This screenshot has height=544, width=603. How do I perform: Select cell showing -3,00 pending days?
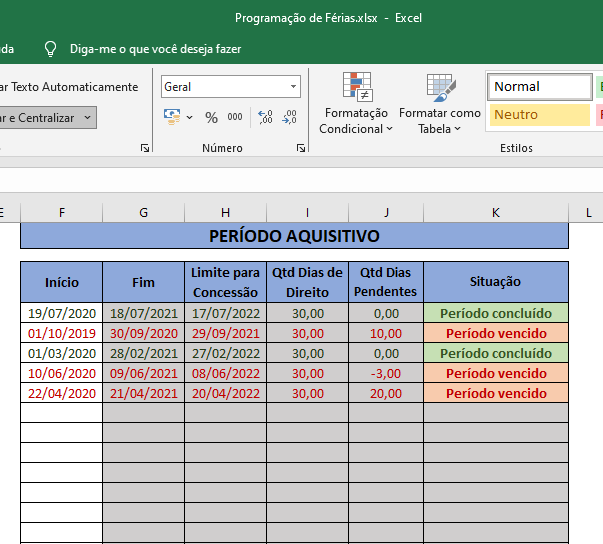[386, 373]
